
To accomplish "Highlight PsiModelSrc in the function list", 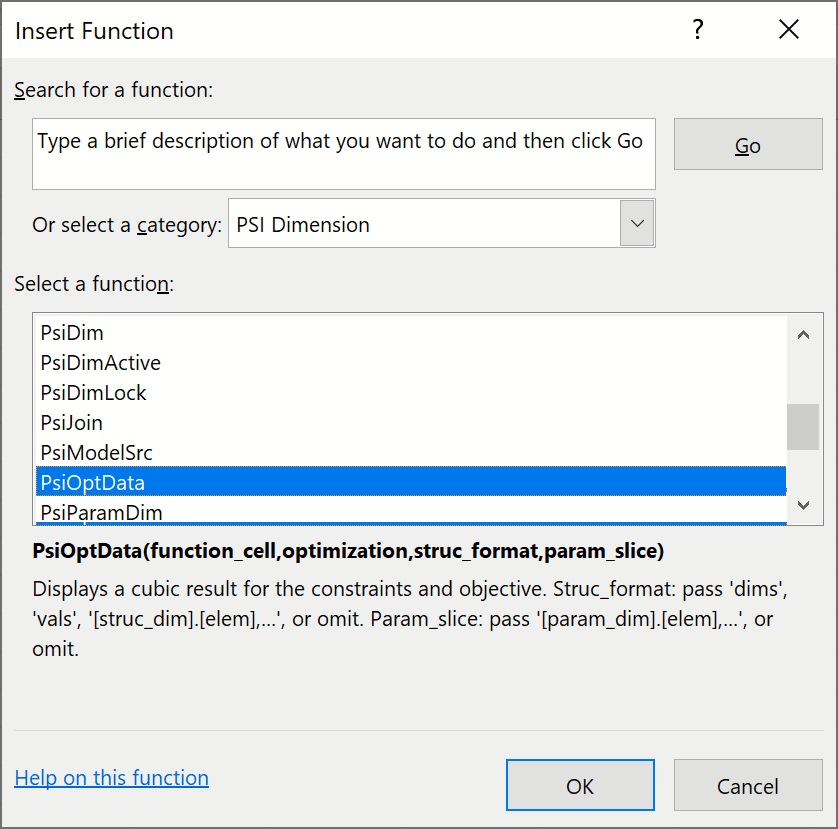I will 96,453.
